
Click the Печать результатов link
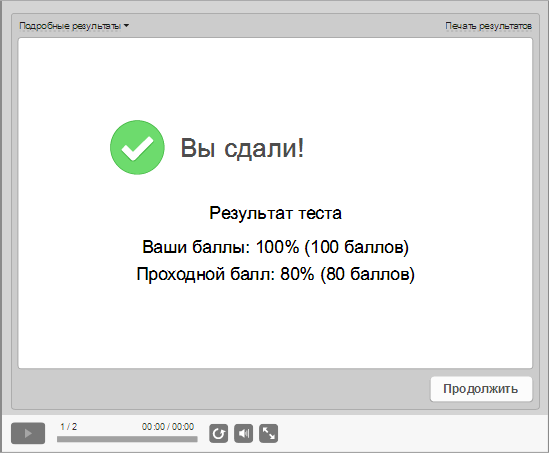click(x=488, y=26)
